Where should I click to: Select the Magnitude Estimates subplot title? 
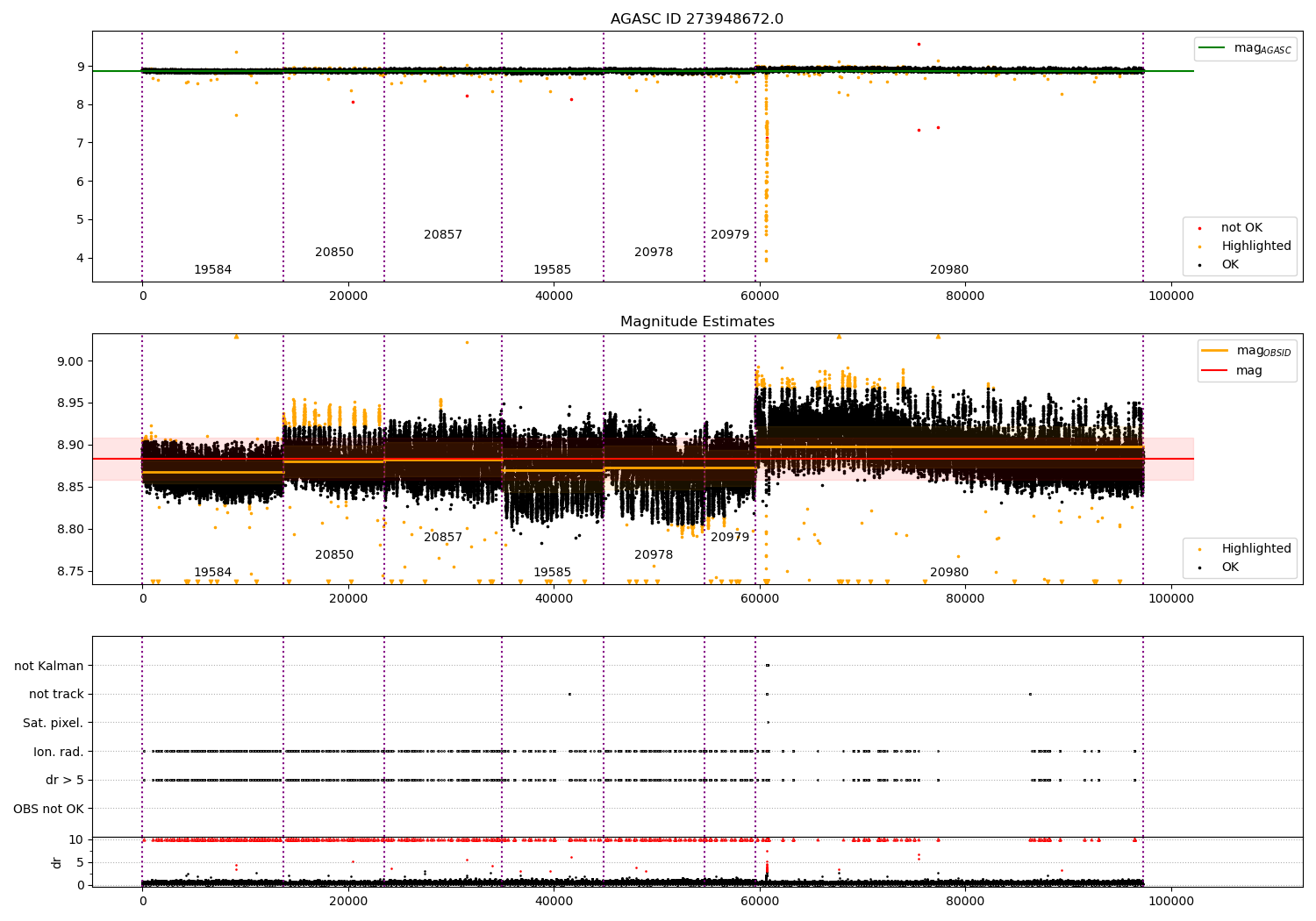[x=697, y=322]
